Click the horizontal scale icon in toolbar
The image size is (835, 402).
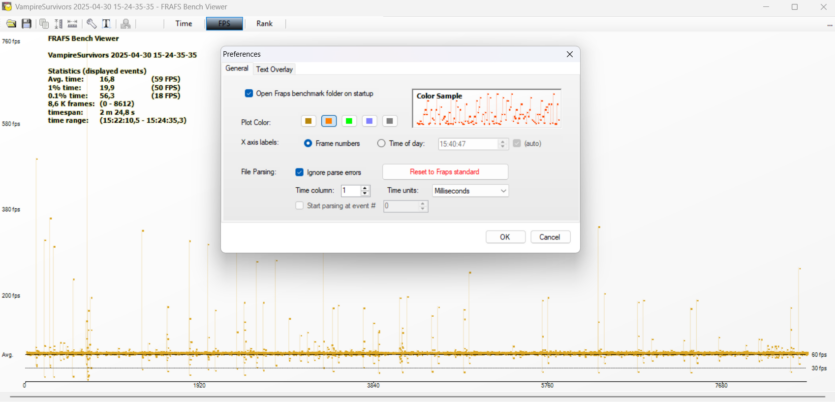72,23
